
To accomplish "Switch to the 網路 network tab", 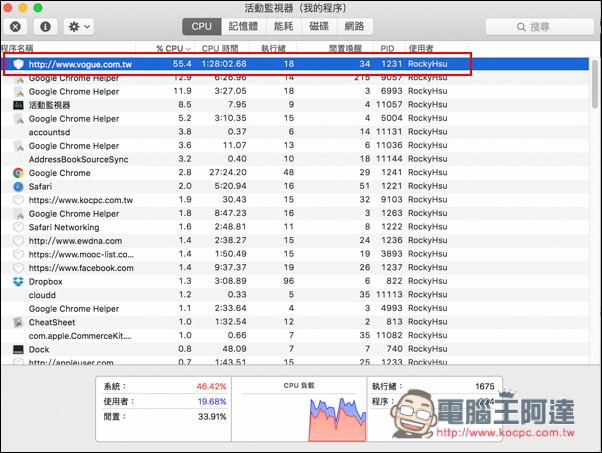I will (354, 26).
